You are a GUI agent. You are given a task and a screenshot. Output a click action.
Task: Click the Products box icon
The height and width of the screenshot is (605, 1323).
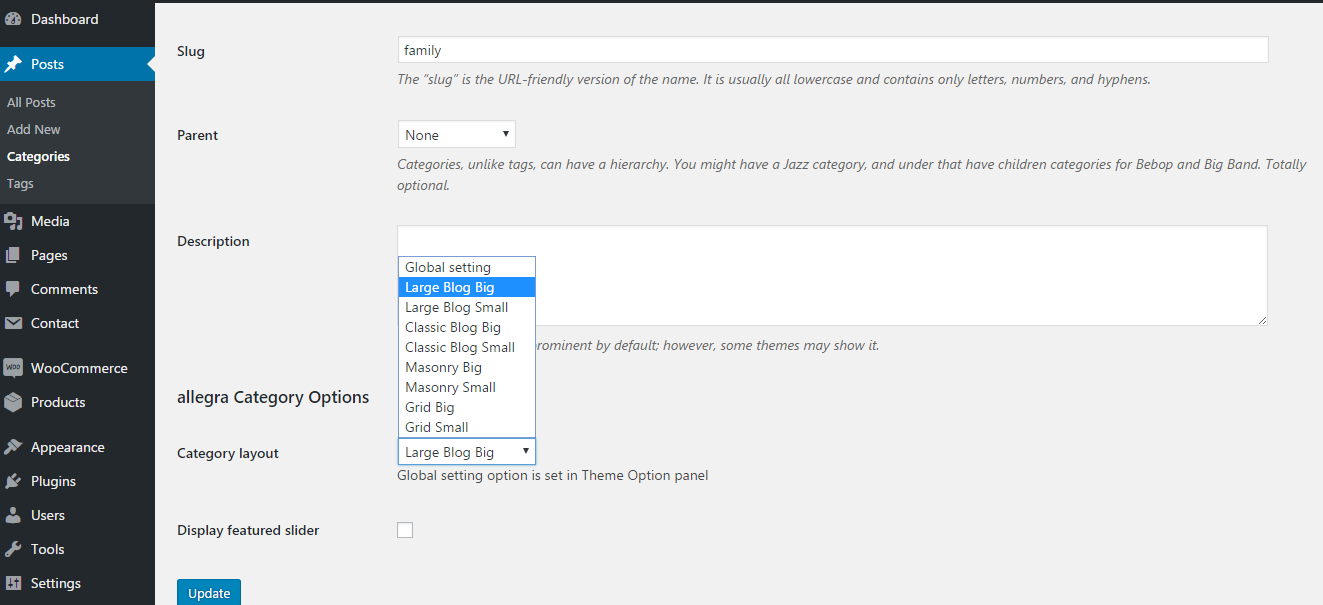(13, 402)
